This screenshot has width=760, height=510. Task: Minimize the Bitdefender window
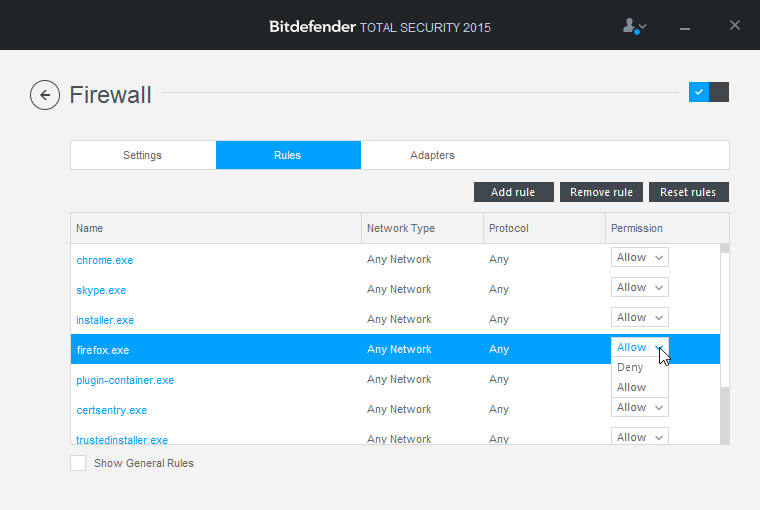pyautogui.click(x=684, y=29)
